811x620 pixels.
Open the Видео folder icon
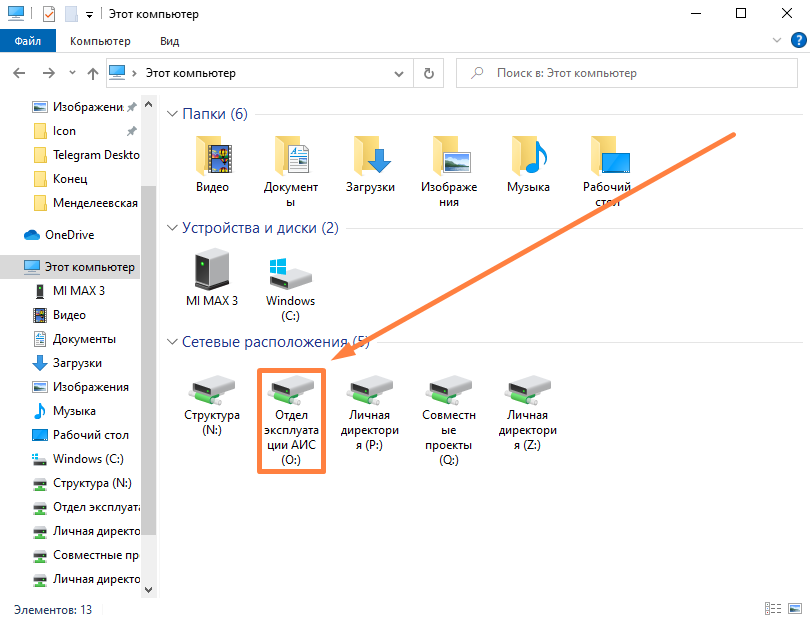coord(212,158)
